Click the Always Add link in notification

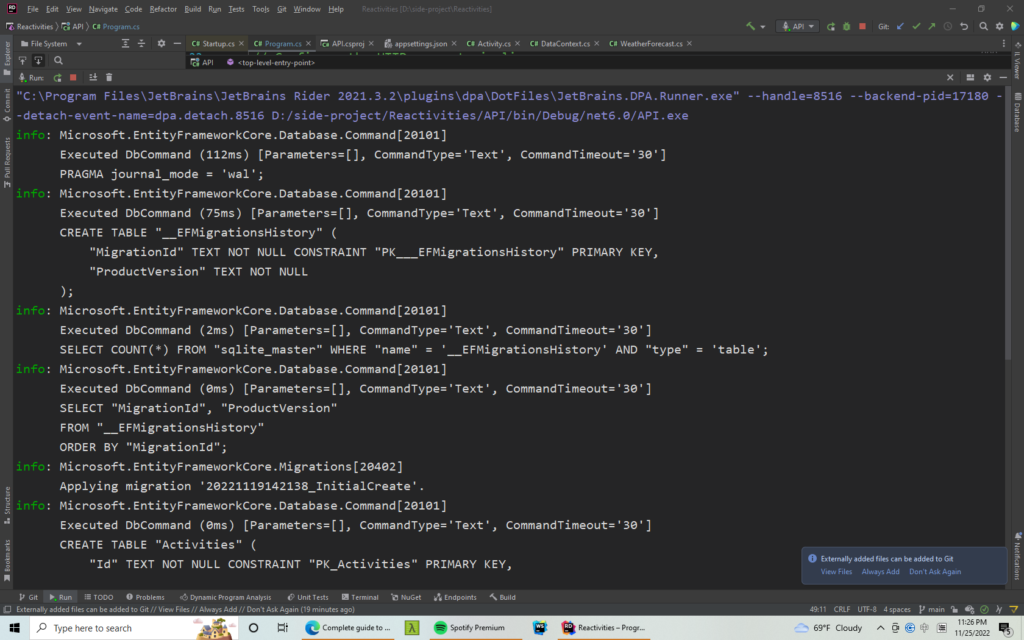click(880, 572)
